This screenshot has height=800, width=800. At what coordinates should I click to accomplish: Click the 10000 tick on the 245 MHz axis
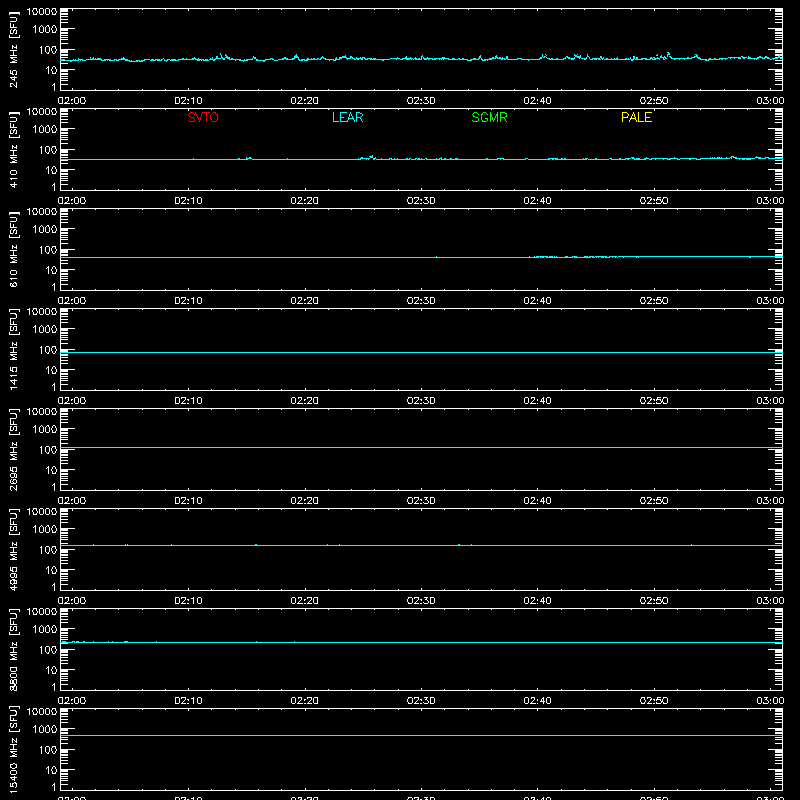42,12
